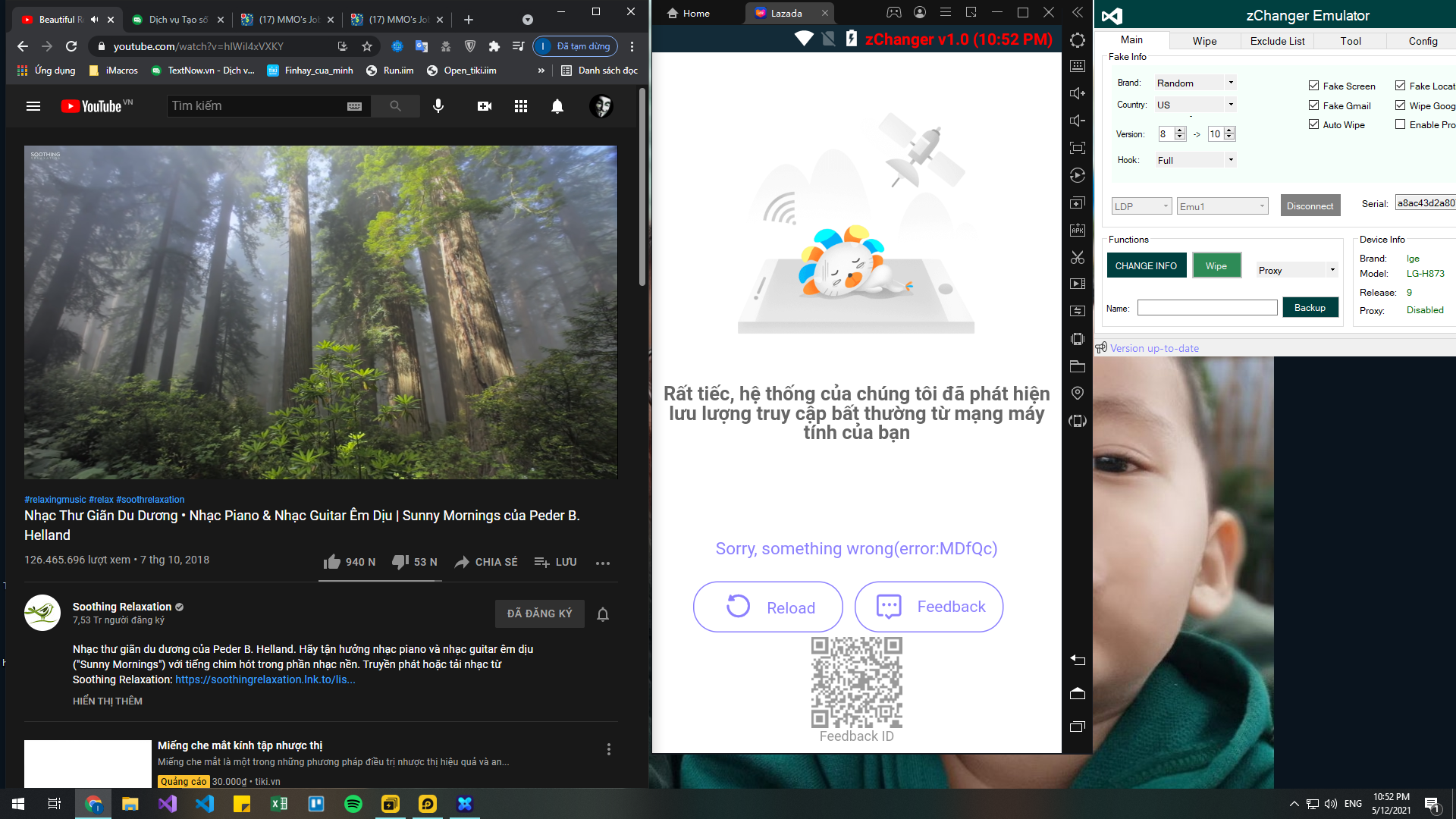This screenshot has width=1456, height=819.
Task: Open Android recent apps icon in sidebar
Action: coord(1078,726)
